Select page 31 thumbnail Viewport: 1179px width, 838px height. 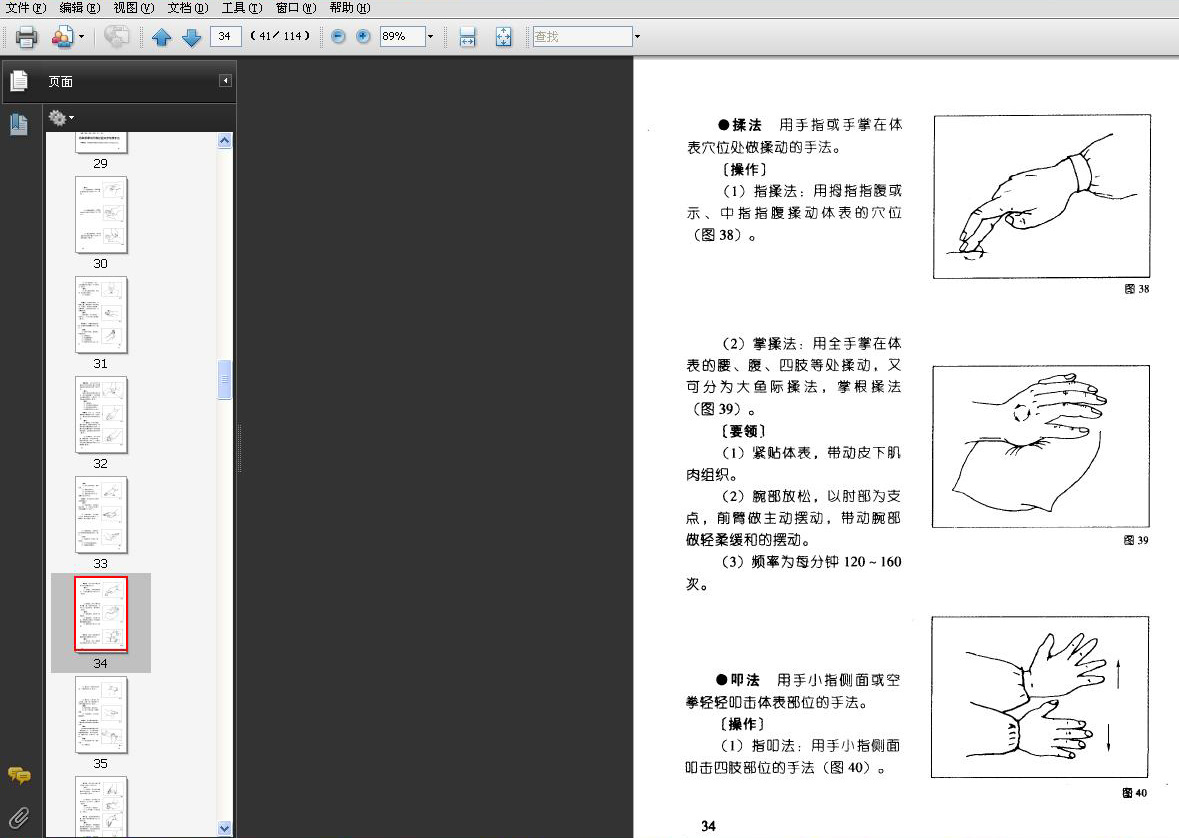click(x=101, y=315)
